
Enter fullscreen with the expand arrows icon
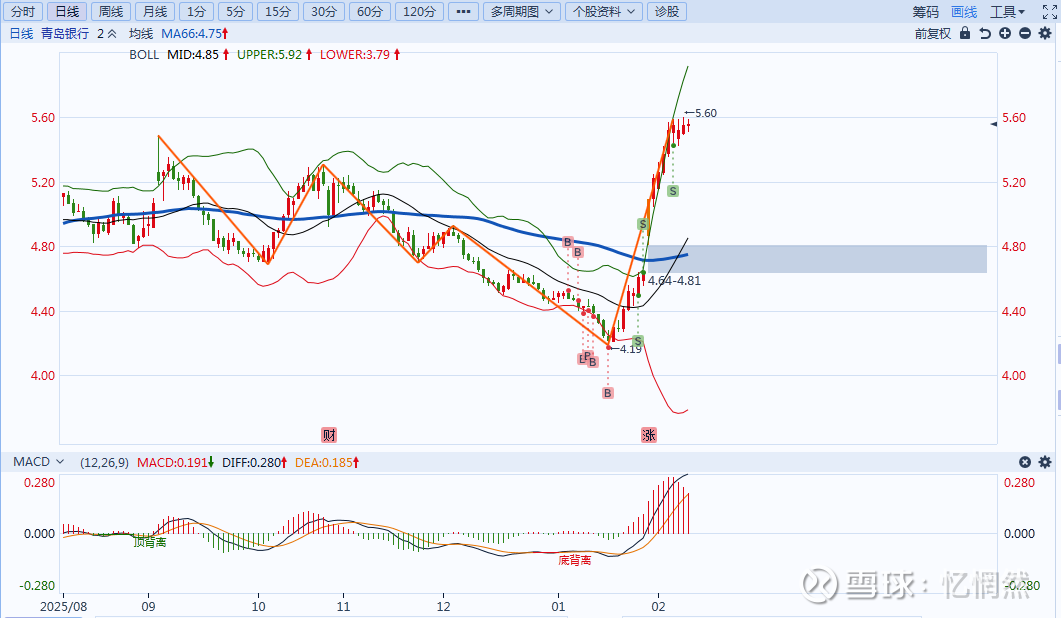(1049, 12)
